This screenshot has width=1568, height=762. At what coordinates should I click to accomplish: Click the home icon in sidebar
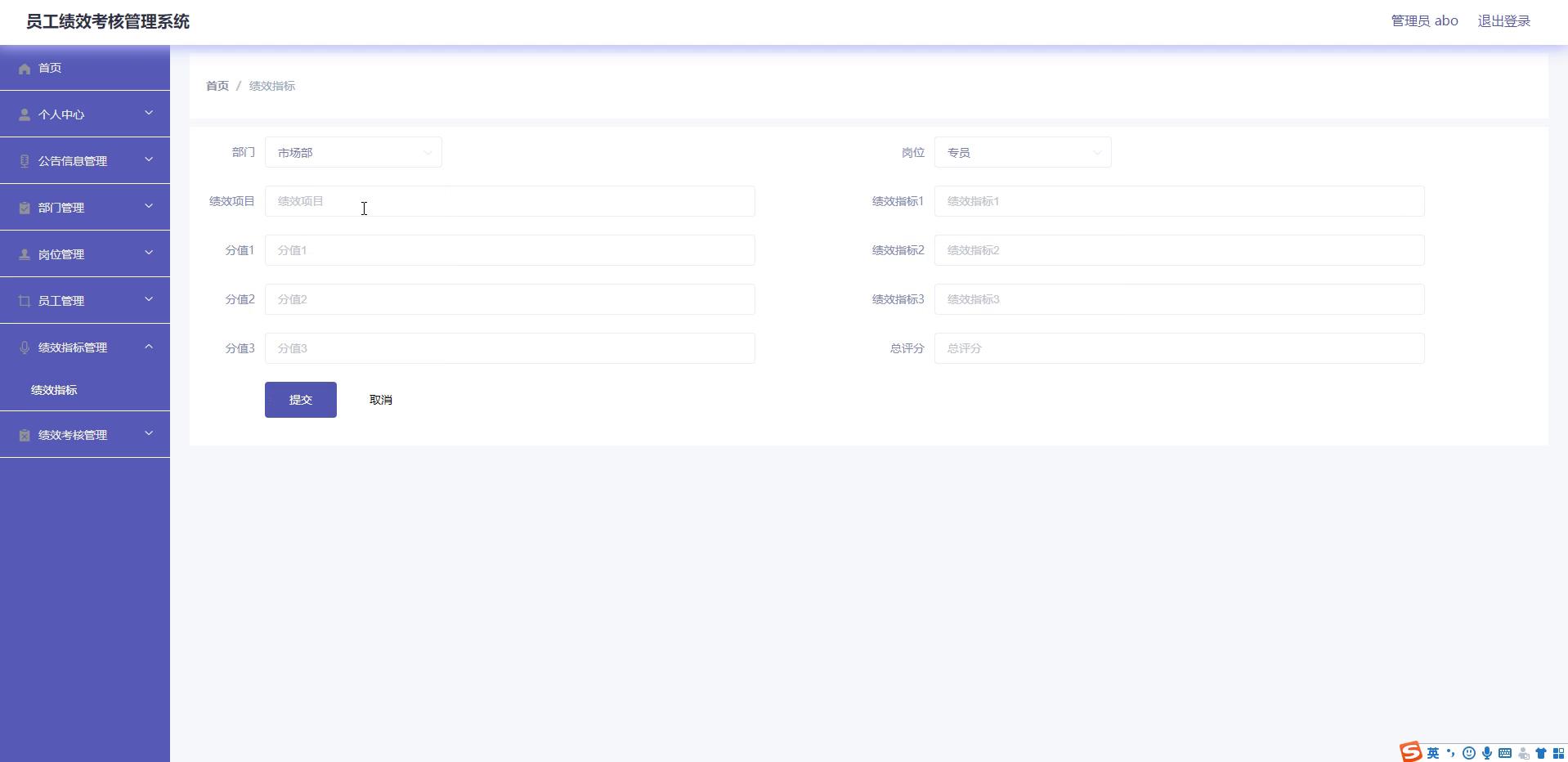(25, 69)
